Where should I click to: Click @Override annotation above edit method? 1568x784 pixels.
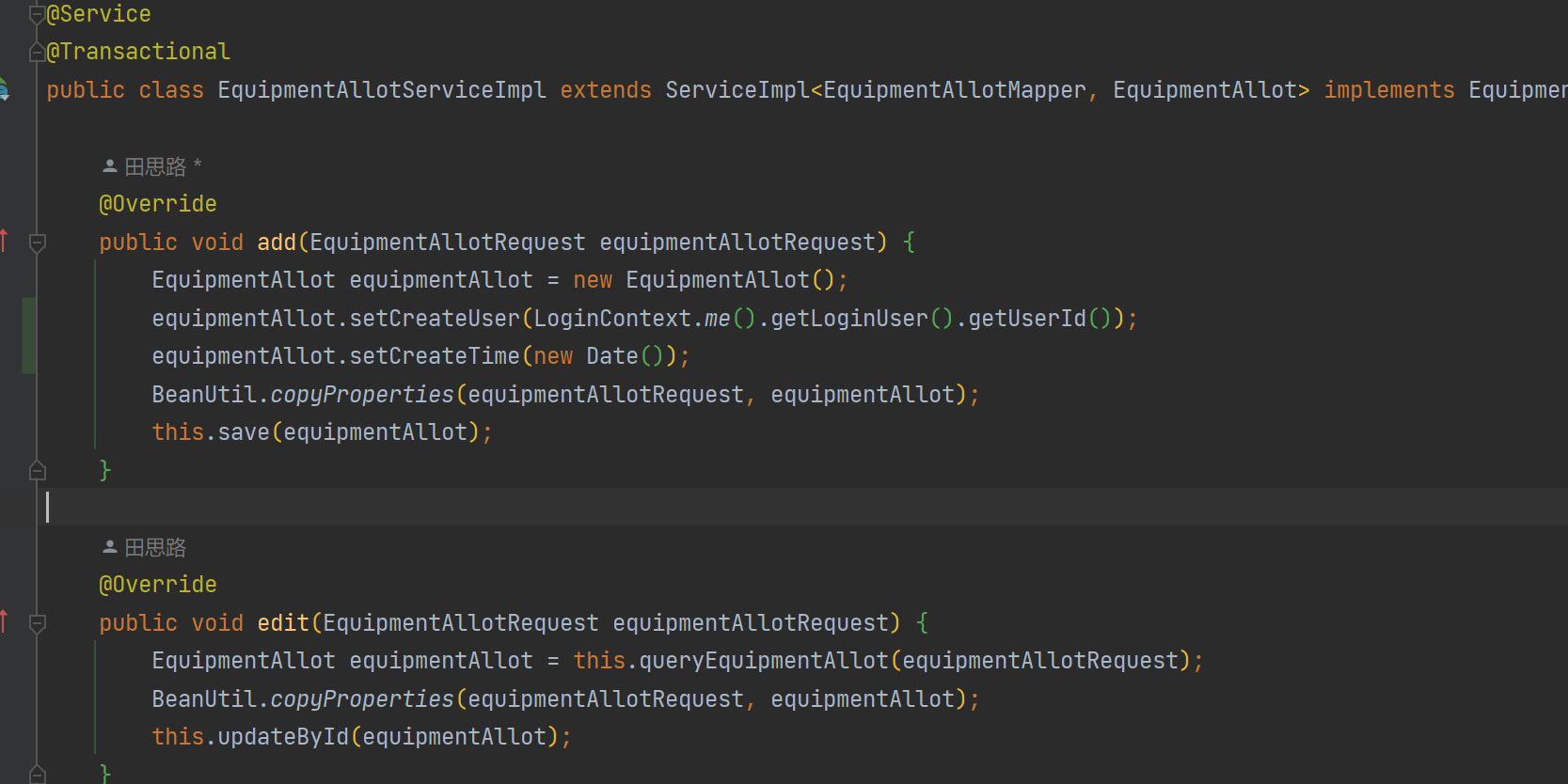pyautogui.click(x=158, y=585)
